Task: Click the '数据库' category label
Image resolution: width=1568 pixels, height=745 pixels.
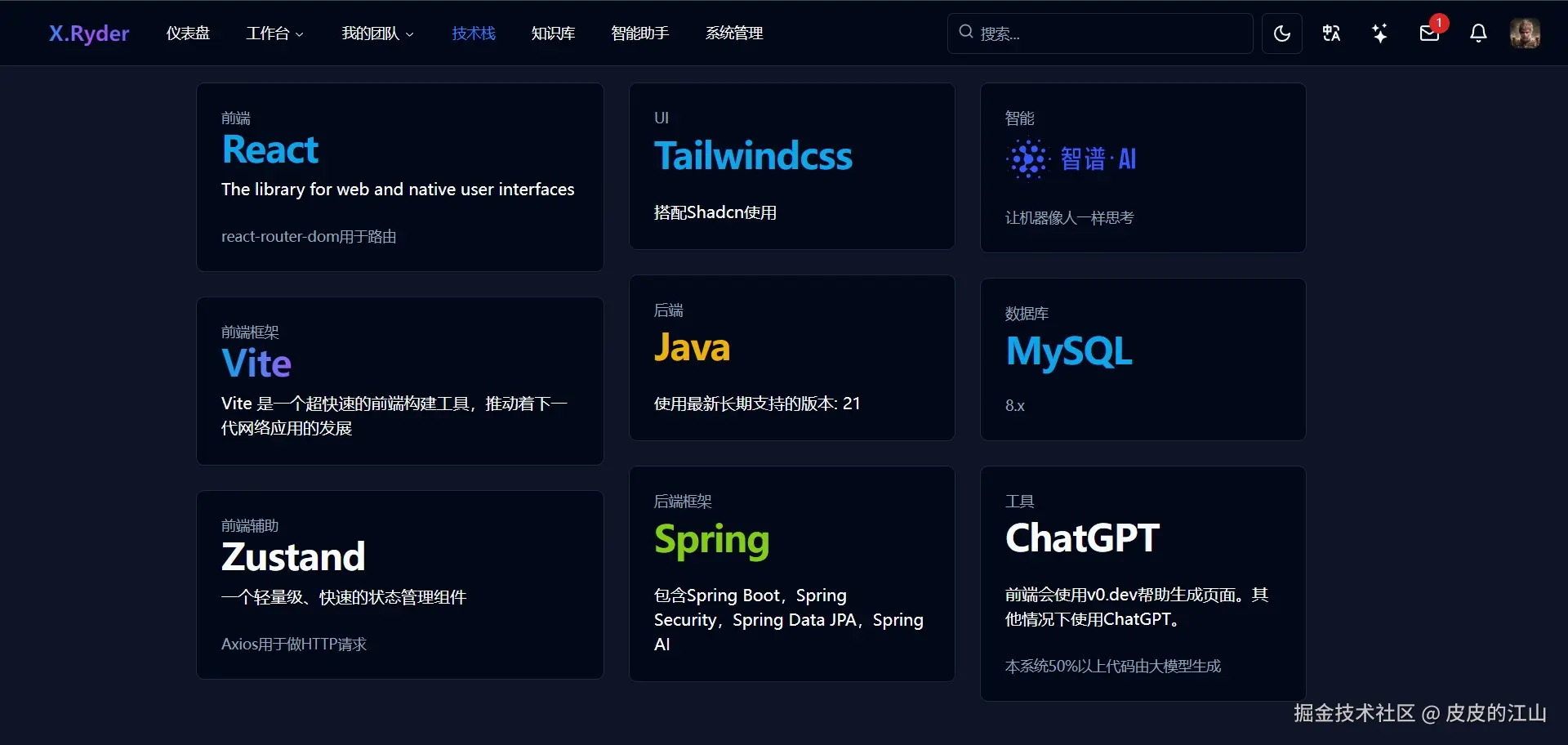Action: click(x=1027, y=314)
